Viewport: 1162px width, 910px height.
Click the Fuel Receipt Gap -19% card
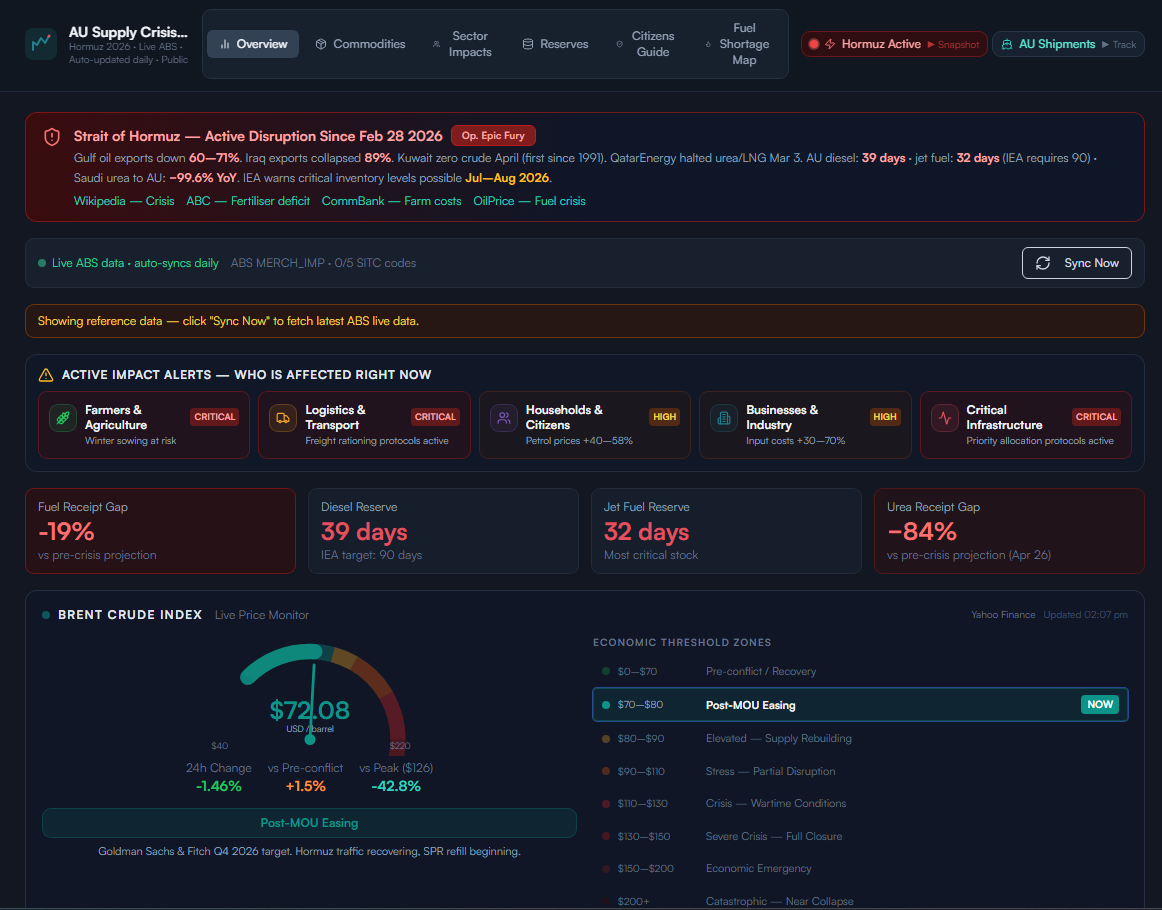tap(160, 531)
